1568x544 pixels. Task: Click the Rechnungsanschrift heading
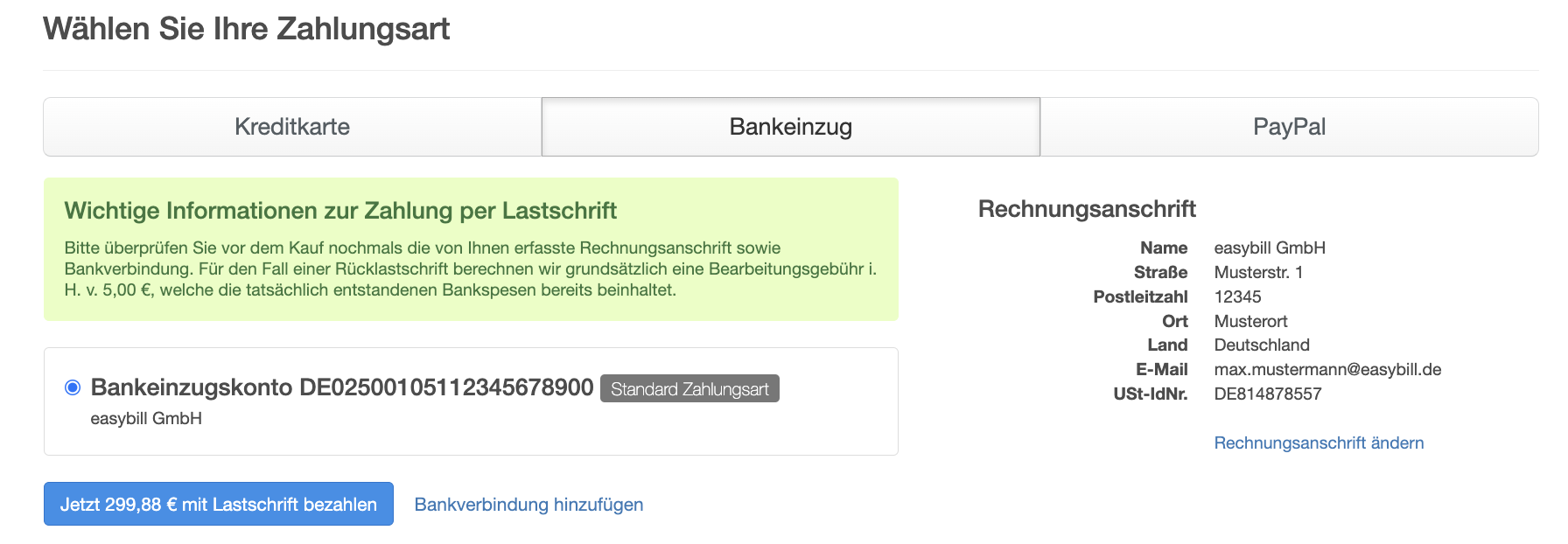click(x=1087, y=209)
